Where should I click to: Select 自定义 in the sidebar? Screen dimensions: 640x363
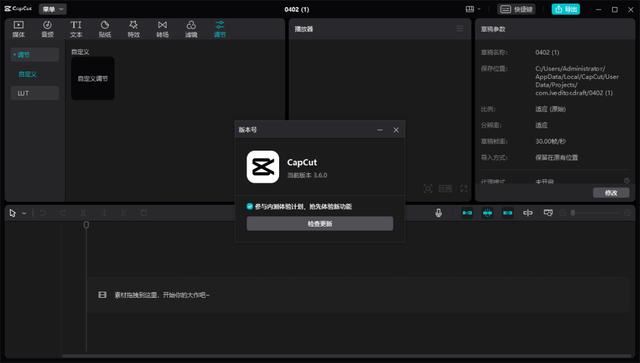(28, 74)
